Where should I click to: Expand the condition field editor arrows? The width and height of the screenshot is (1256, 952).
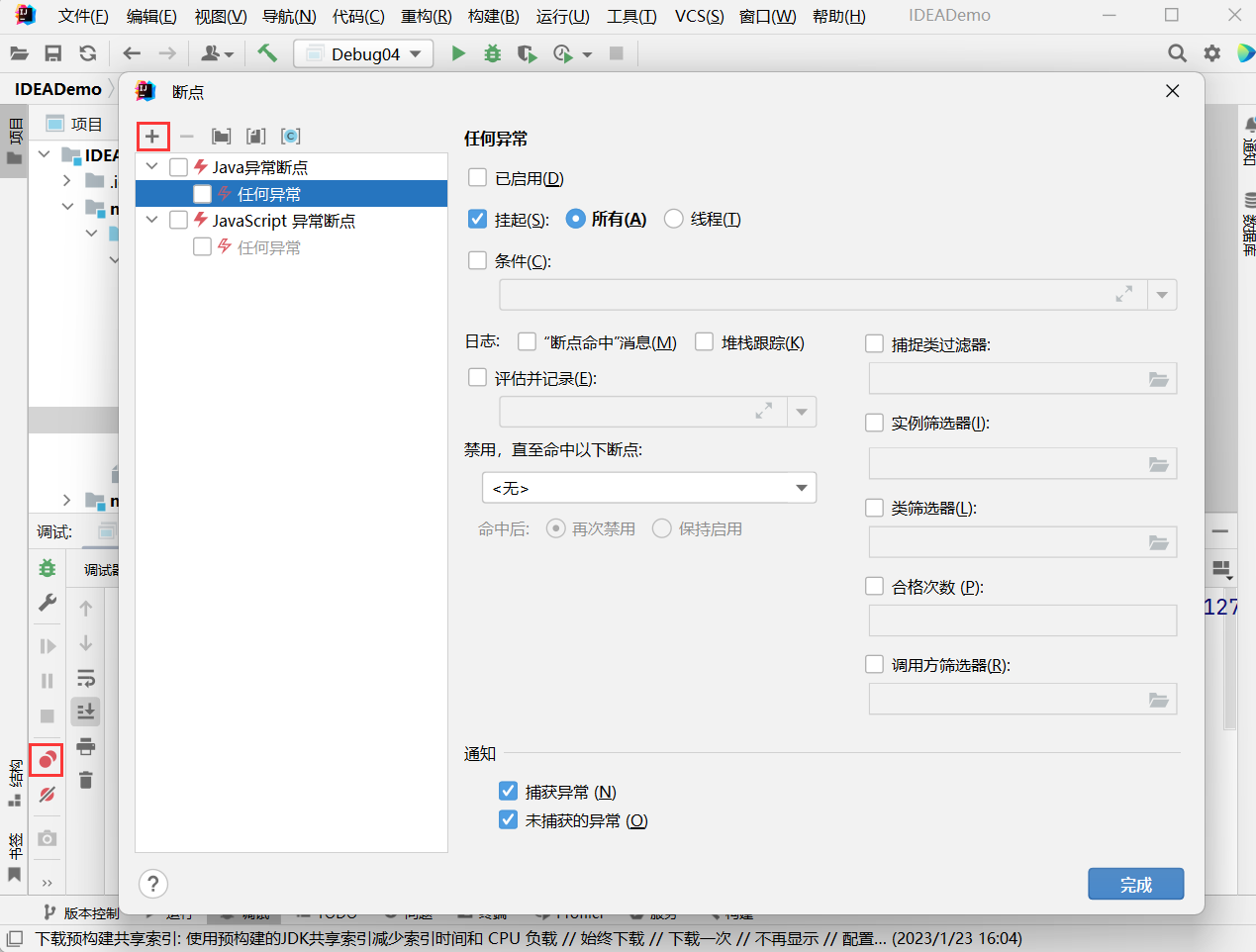pos(1124,295)
